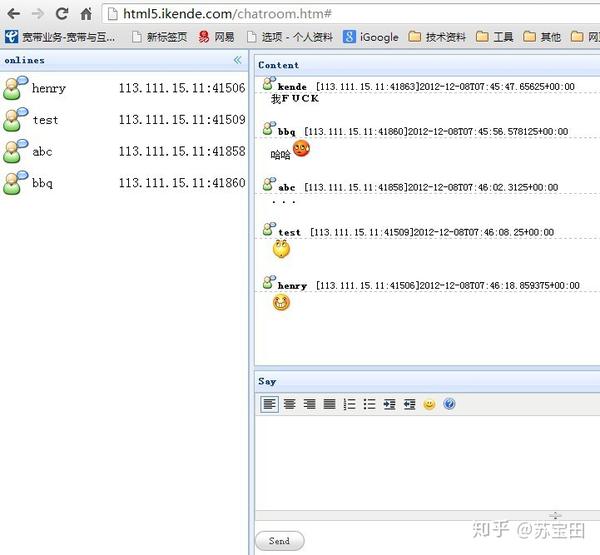Open the 网易 bookmark

tap(216, 37)
